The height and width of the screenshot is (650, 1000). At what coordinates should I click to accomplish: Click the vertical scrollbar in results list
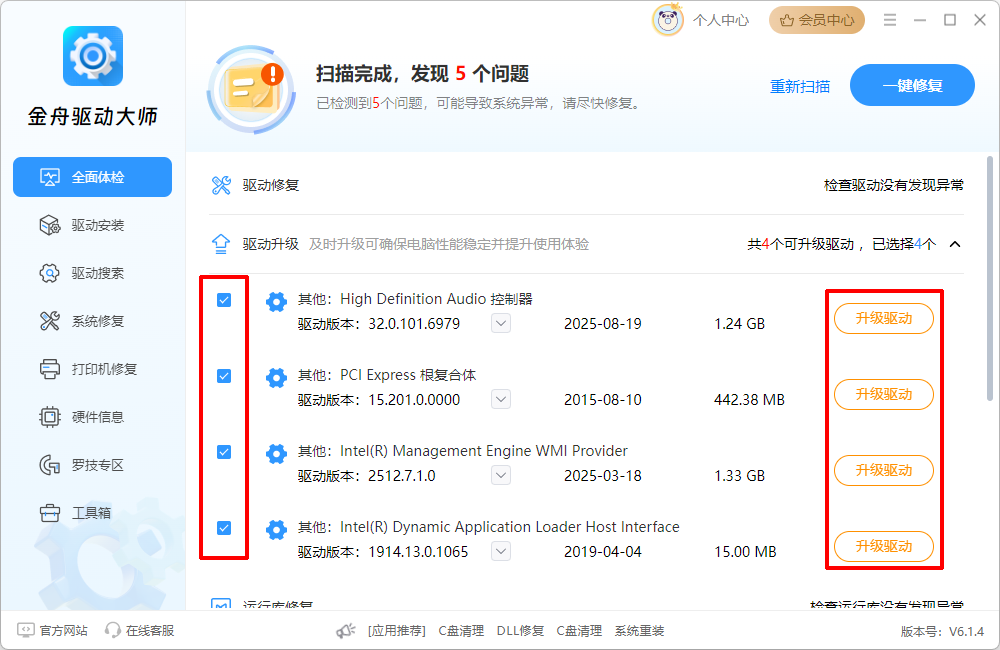[x=990, y=279]
